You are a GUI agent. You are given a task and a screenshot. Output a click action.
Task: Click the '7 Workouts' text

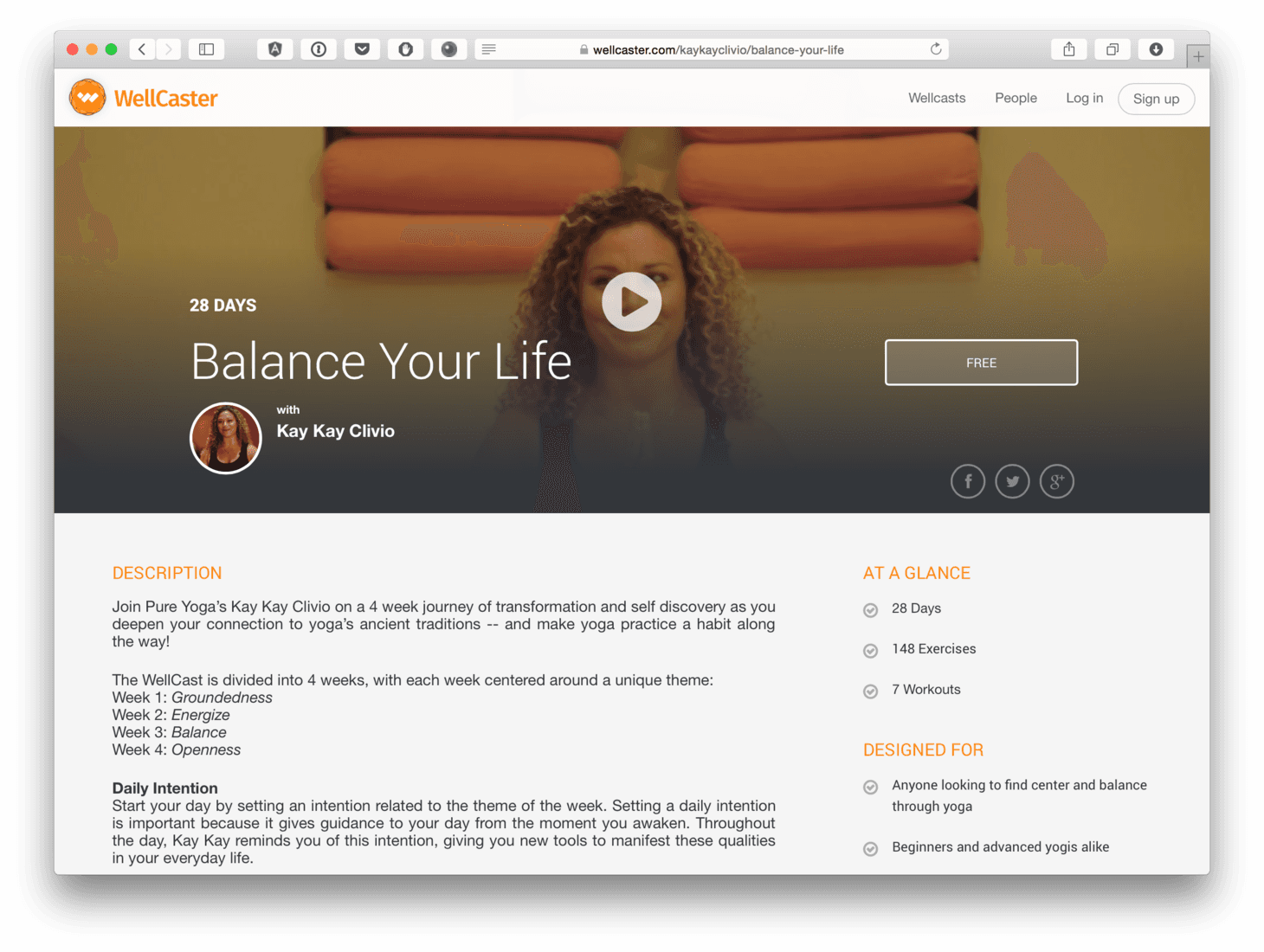pos(926,690)
